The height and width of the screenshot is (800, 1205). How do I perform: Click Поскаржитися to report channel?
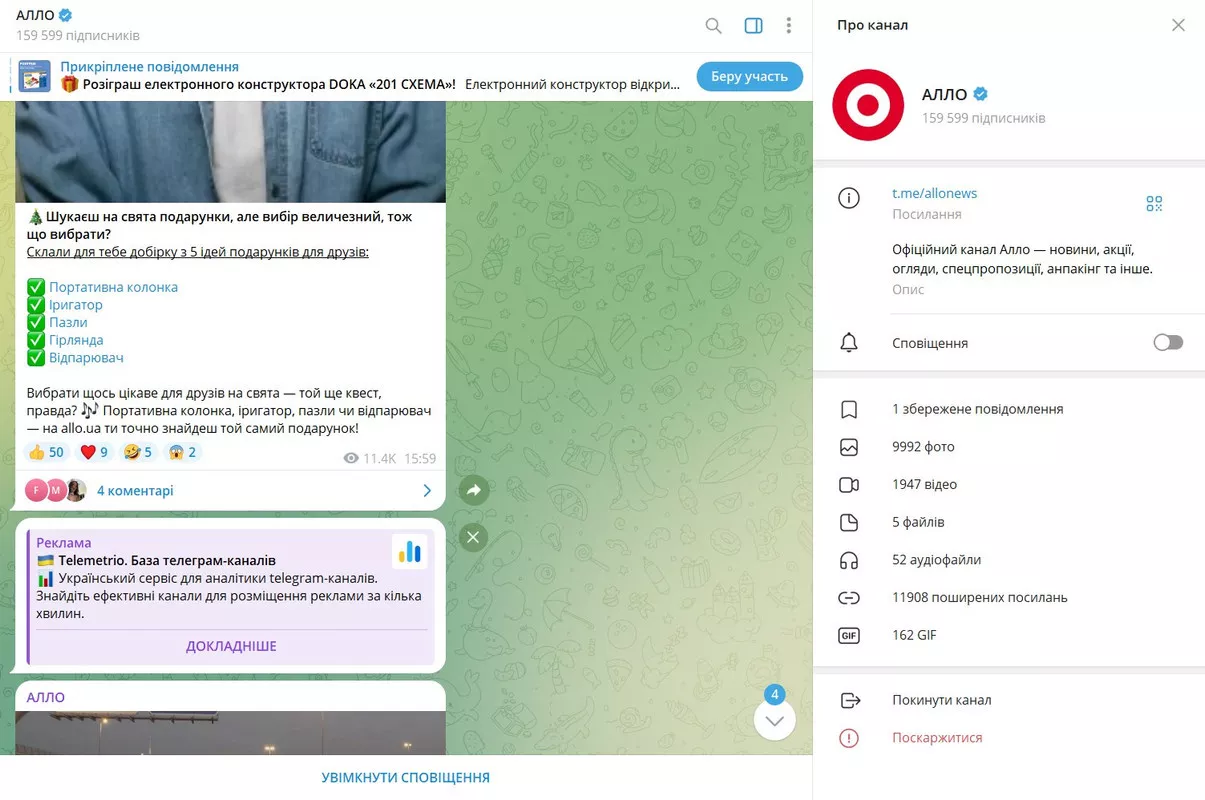(x=937, y=738)
